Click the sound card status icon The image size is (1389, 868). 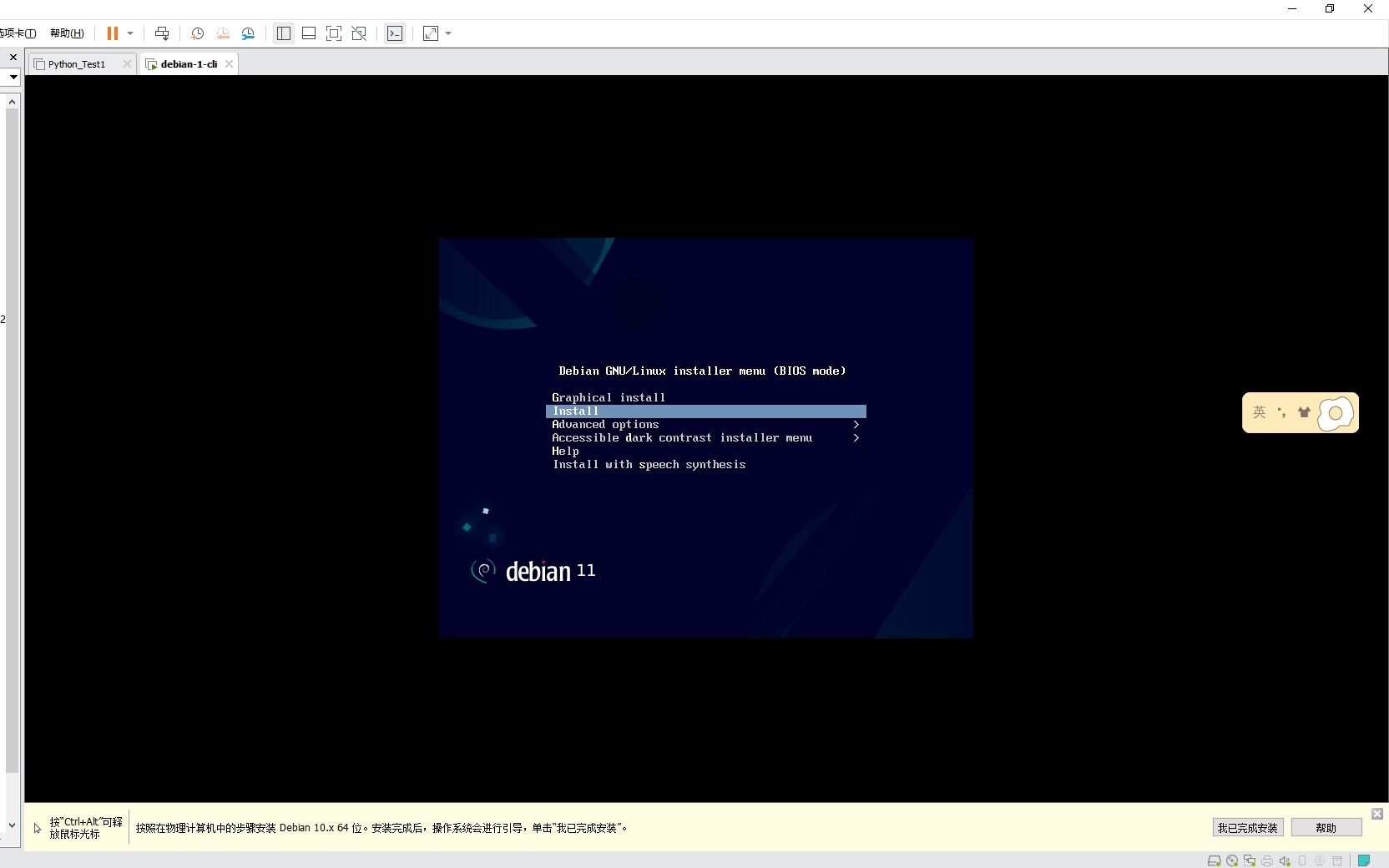pos(1285,860)
